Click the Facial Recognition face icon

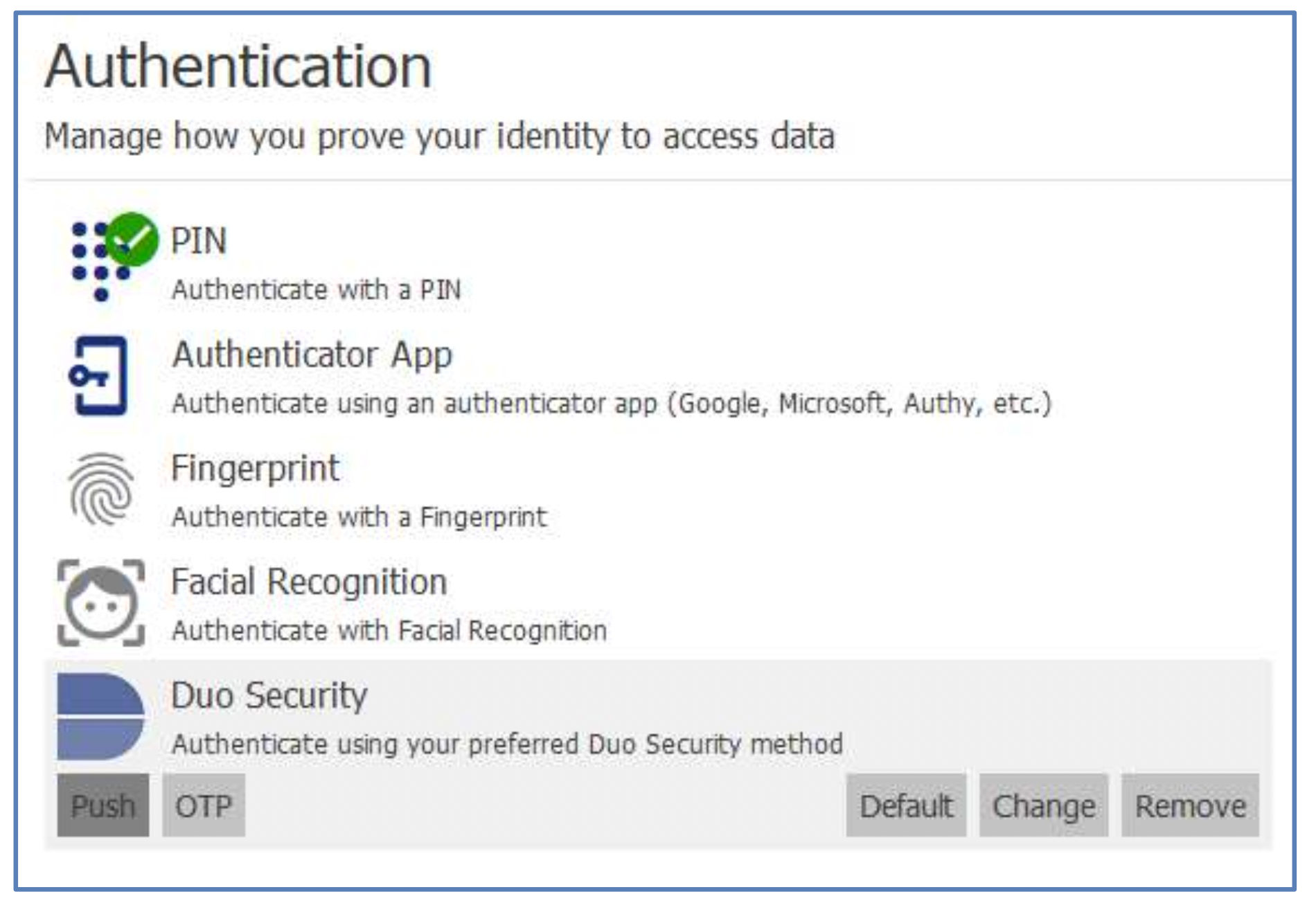(x=101, y=603)
